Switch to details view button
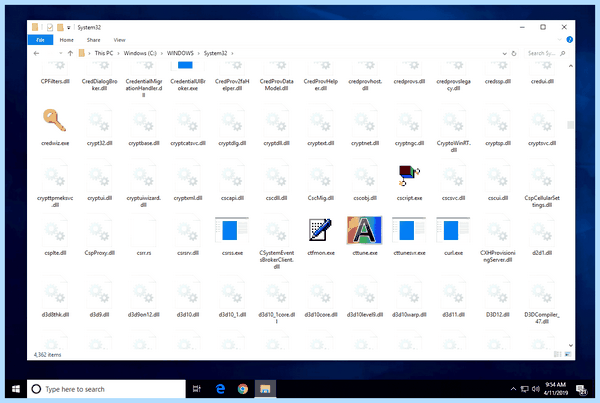Viewport: 600px width, 403px height. point(558,354)
